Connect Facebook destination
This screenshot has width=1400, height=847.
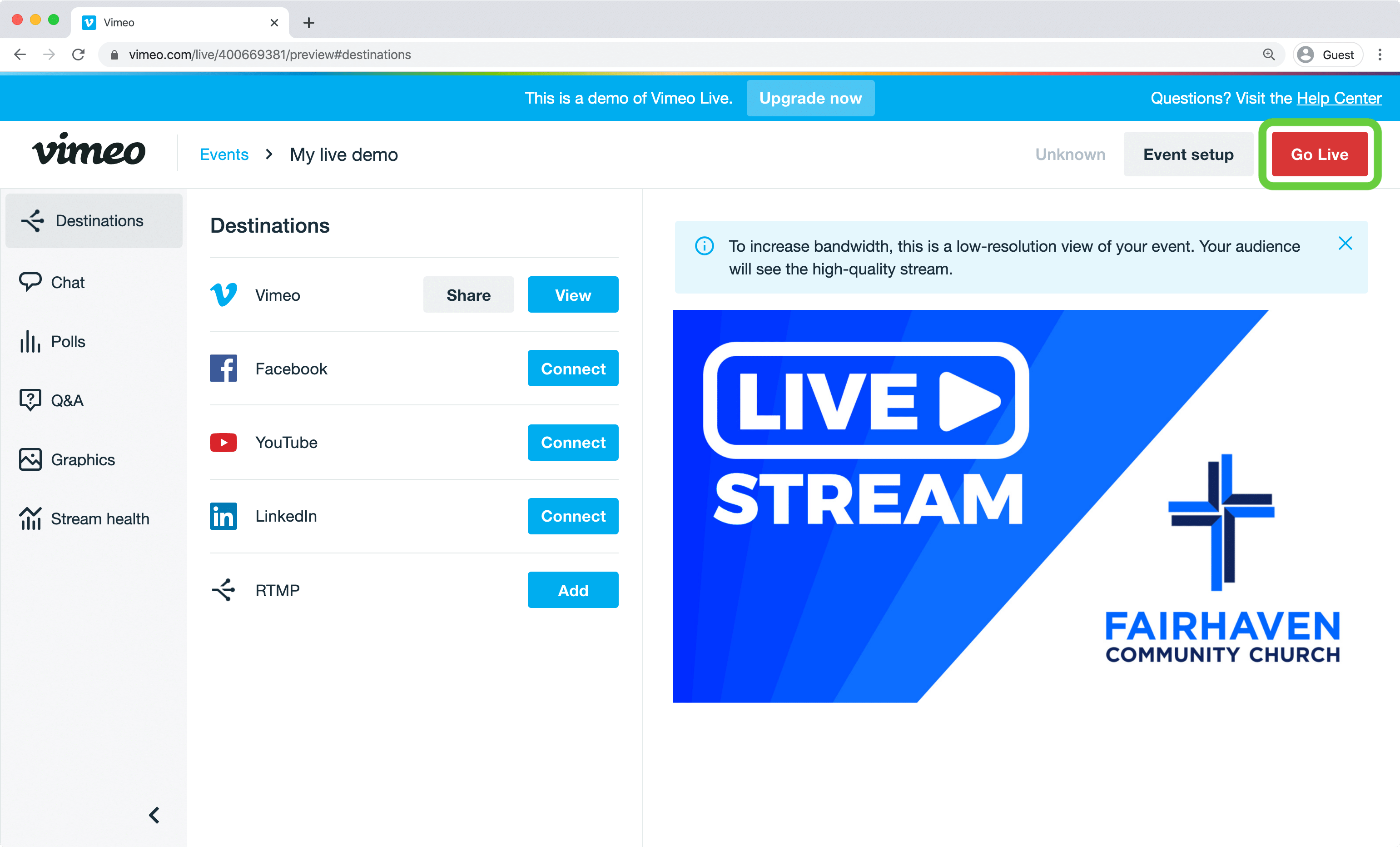(573, 369)
